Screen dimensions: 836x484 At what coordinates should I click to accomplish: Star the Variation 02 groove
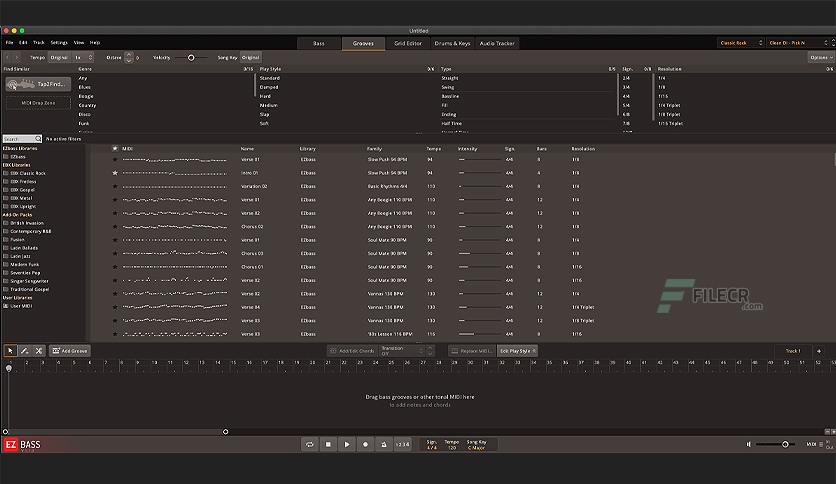115,186
